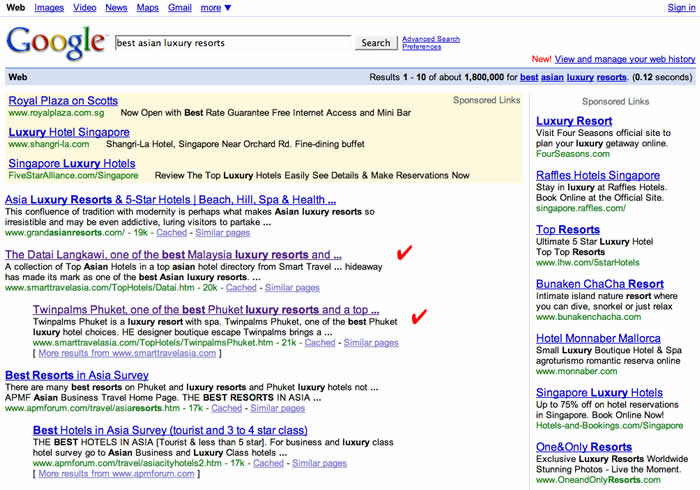Image resolution: width=700 pixels, height=490 pixels.
Task: View and manage your web history
Action: [624, 60]
